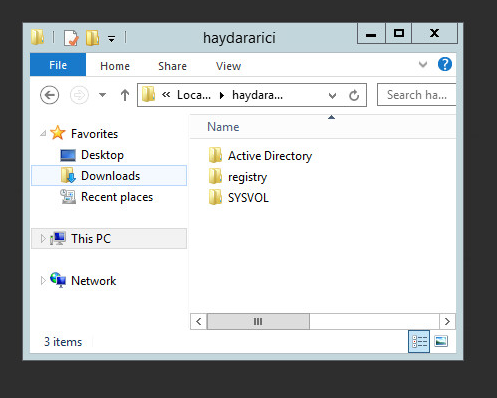Select the registry folder
Image resolution: width=497 pixels, height=398 pixels.
[247, 177]
